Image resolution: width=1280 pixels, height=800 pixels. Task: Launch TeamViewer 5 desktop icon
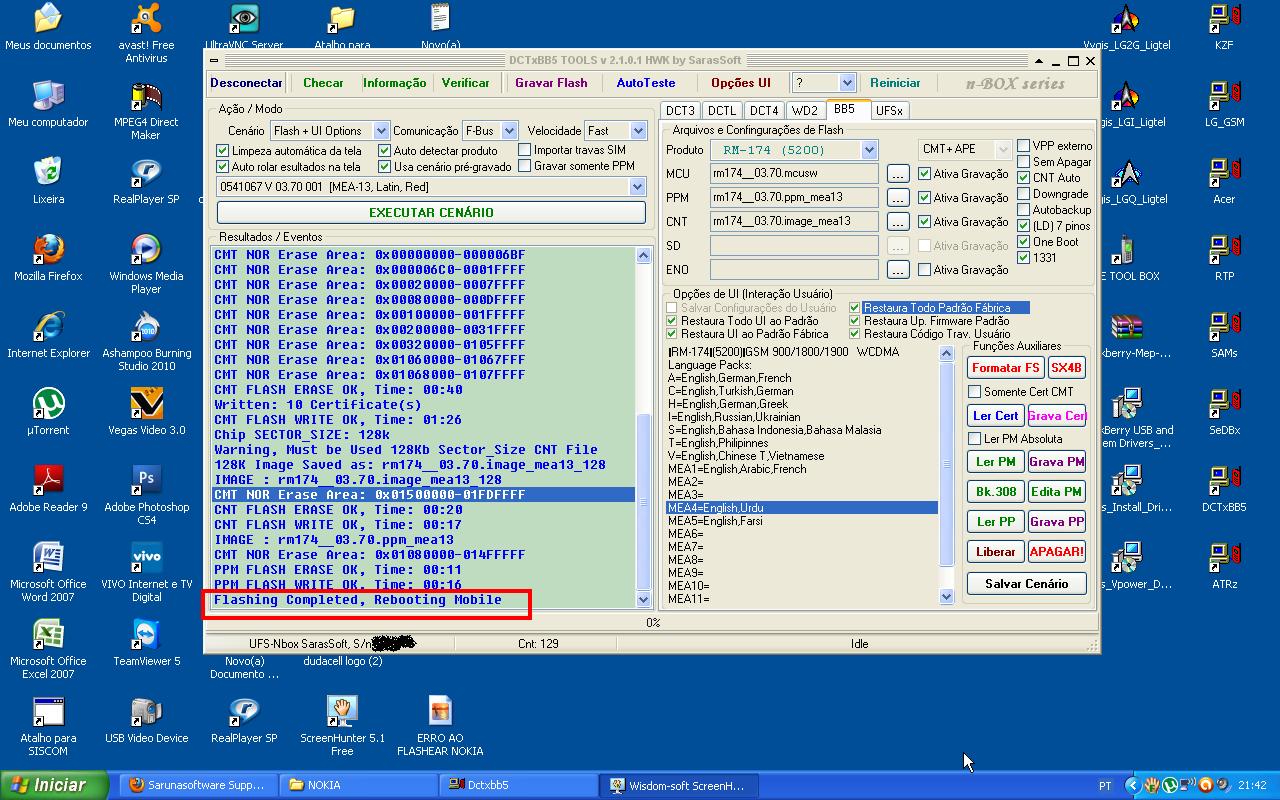pyautogui.click(x=146, y=643)
